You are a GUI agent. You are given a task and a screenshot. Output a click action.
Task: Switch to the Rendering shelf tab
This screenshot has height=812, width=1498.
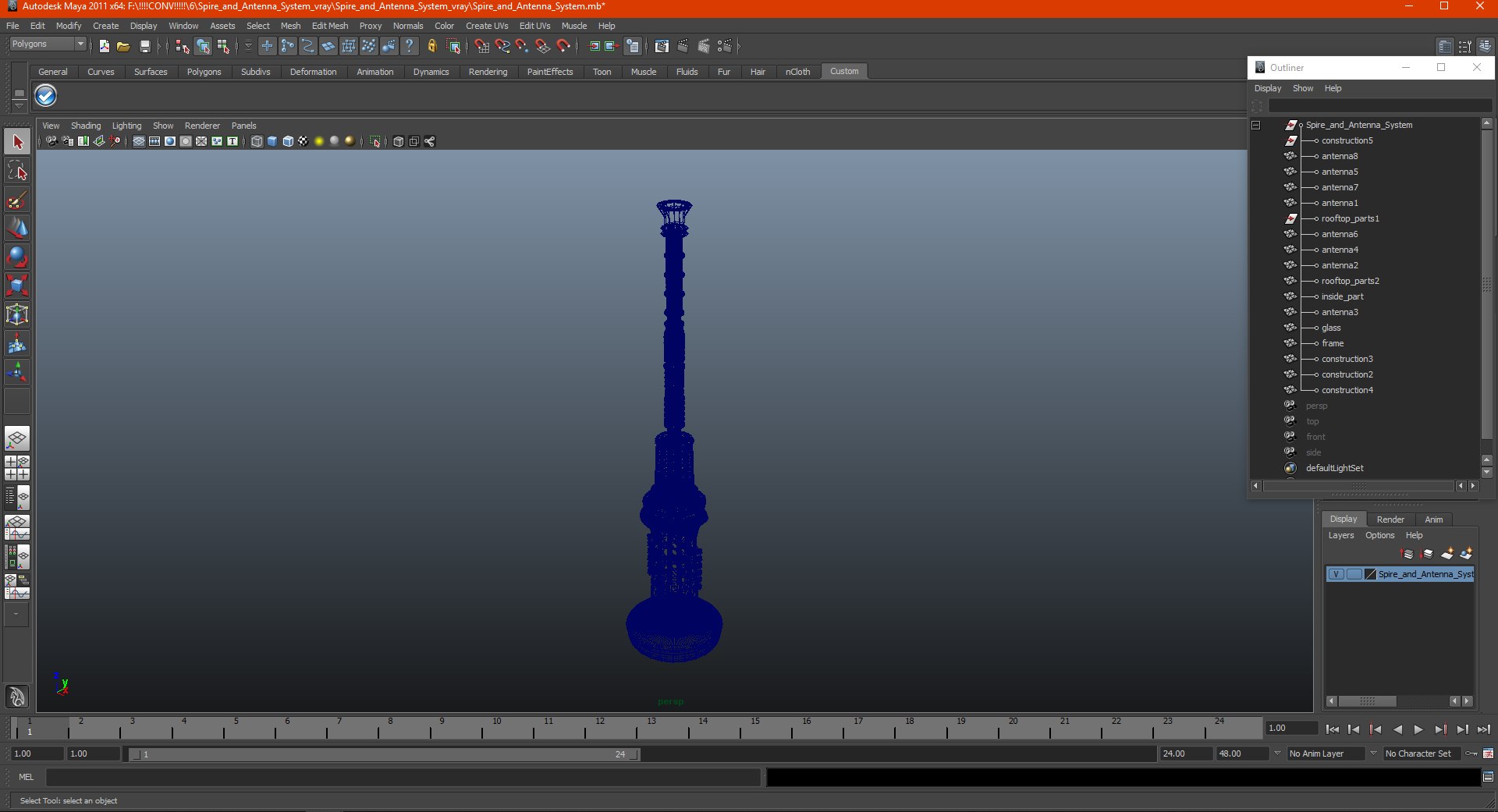(488, 72)
